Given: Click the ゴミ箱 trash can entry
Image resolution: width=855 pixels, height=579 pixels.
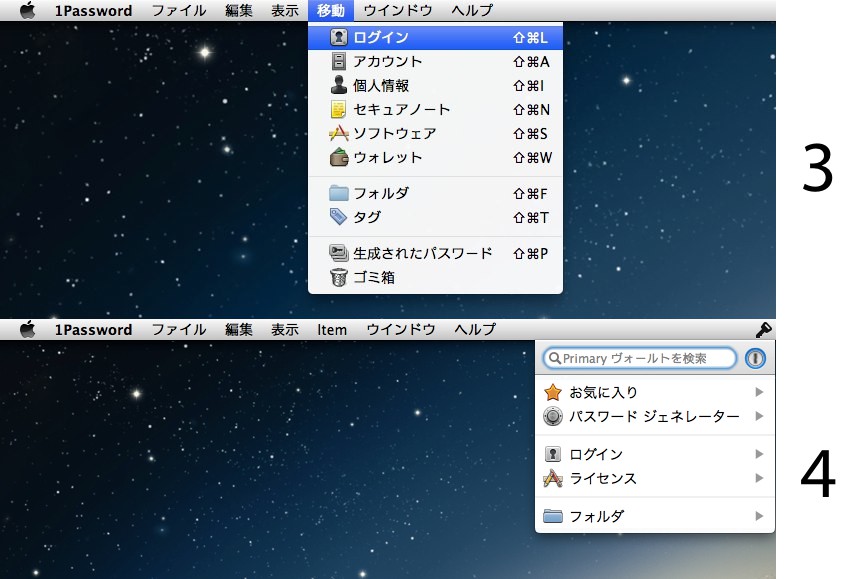Looking at the screenshot, I should pyautogui.click(x=435, y=277).
